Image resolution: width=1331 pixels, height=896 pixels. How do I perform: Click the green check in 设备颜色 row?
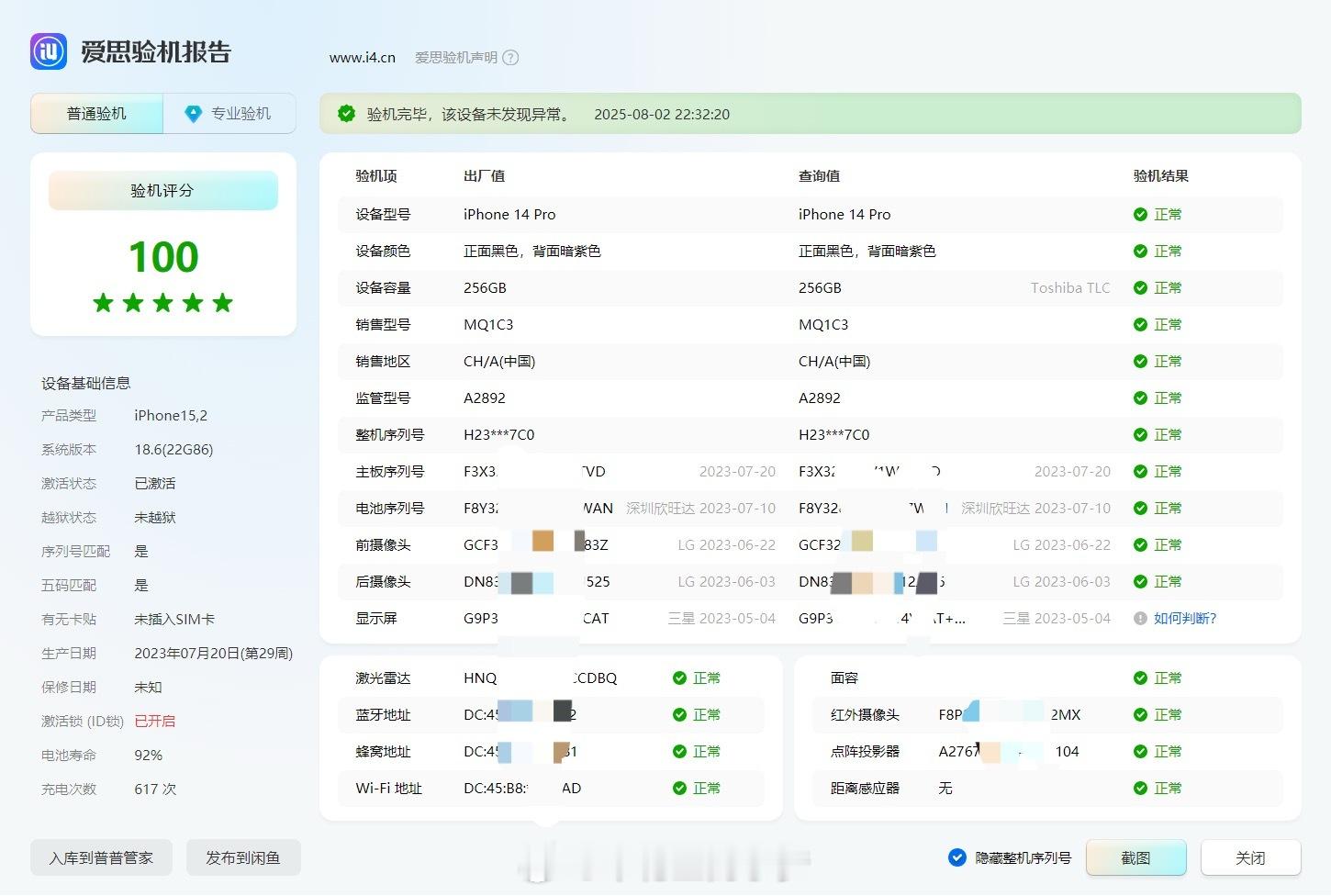1140,252
